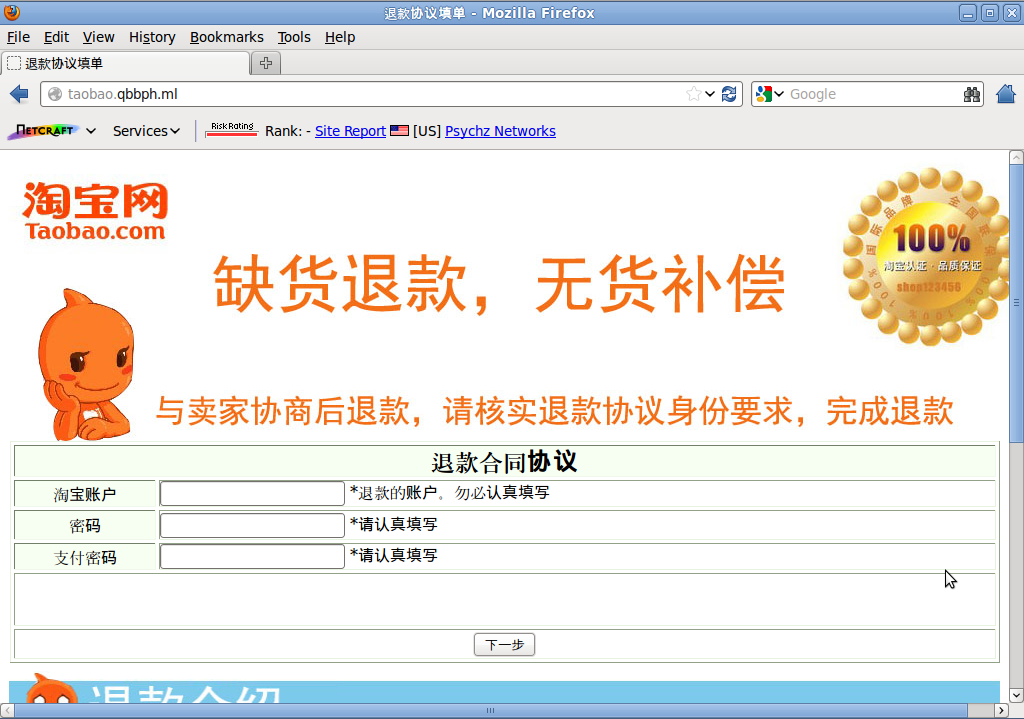Viewport: 1024px width, 719px height.
Task: Click the site identity globe icon
Action: 55,94
